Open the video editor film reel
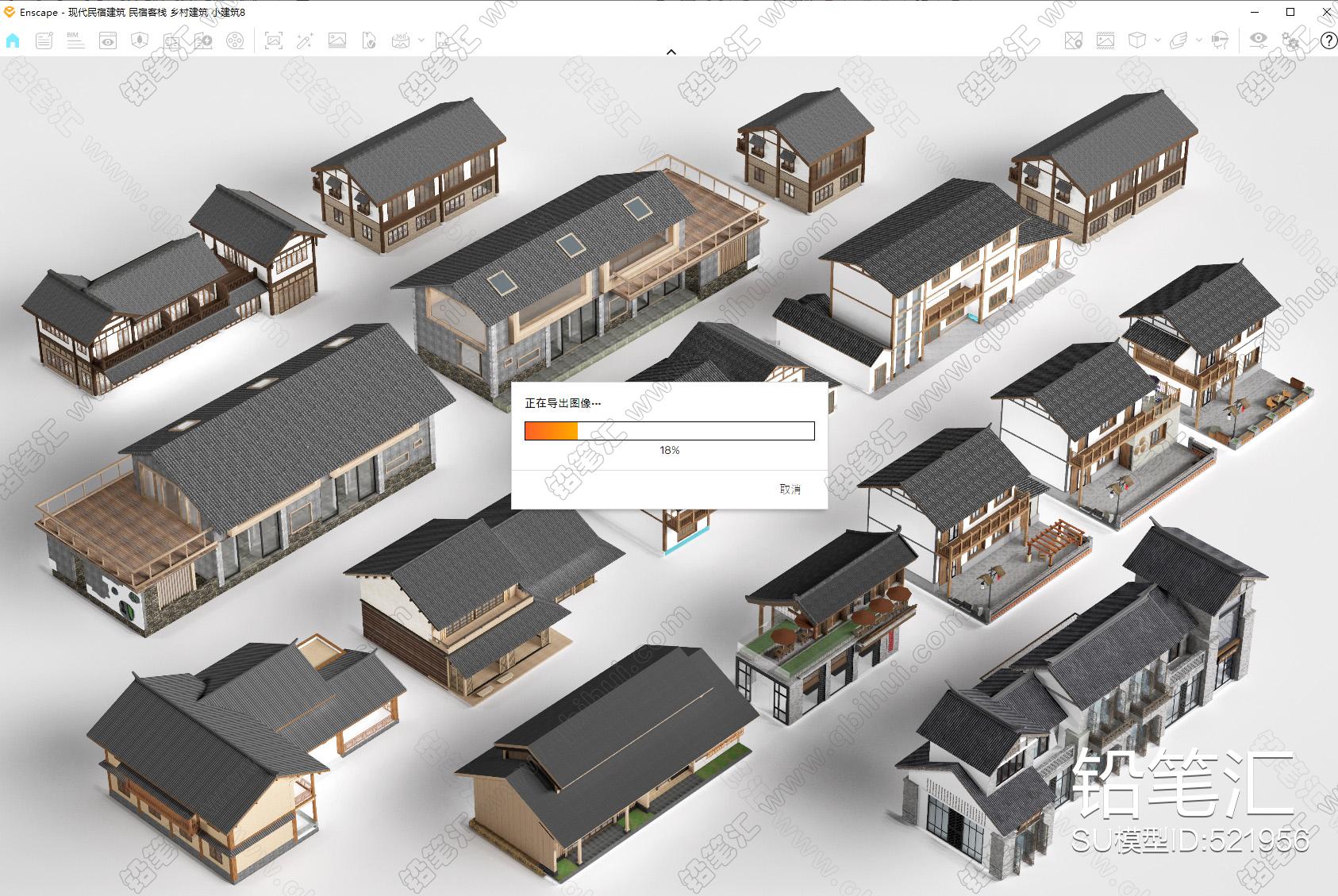Viewport: 1338px width, 896px height. [235, 40]
